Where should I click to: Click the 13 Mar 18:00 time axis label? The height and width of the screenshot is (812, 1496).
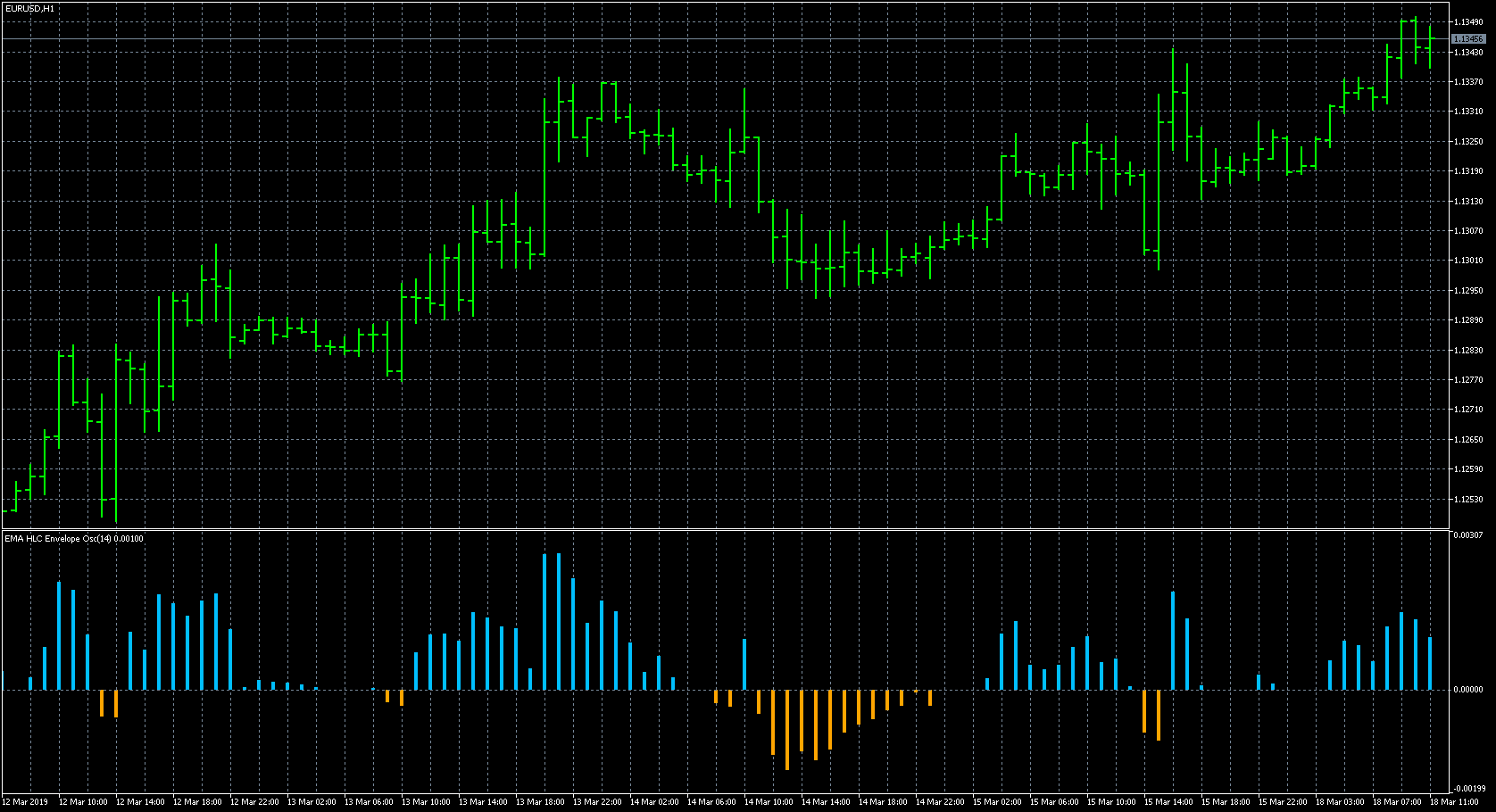pos(540,802)
